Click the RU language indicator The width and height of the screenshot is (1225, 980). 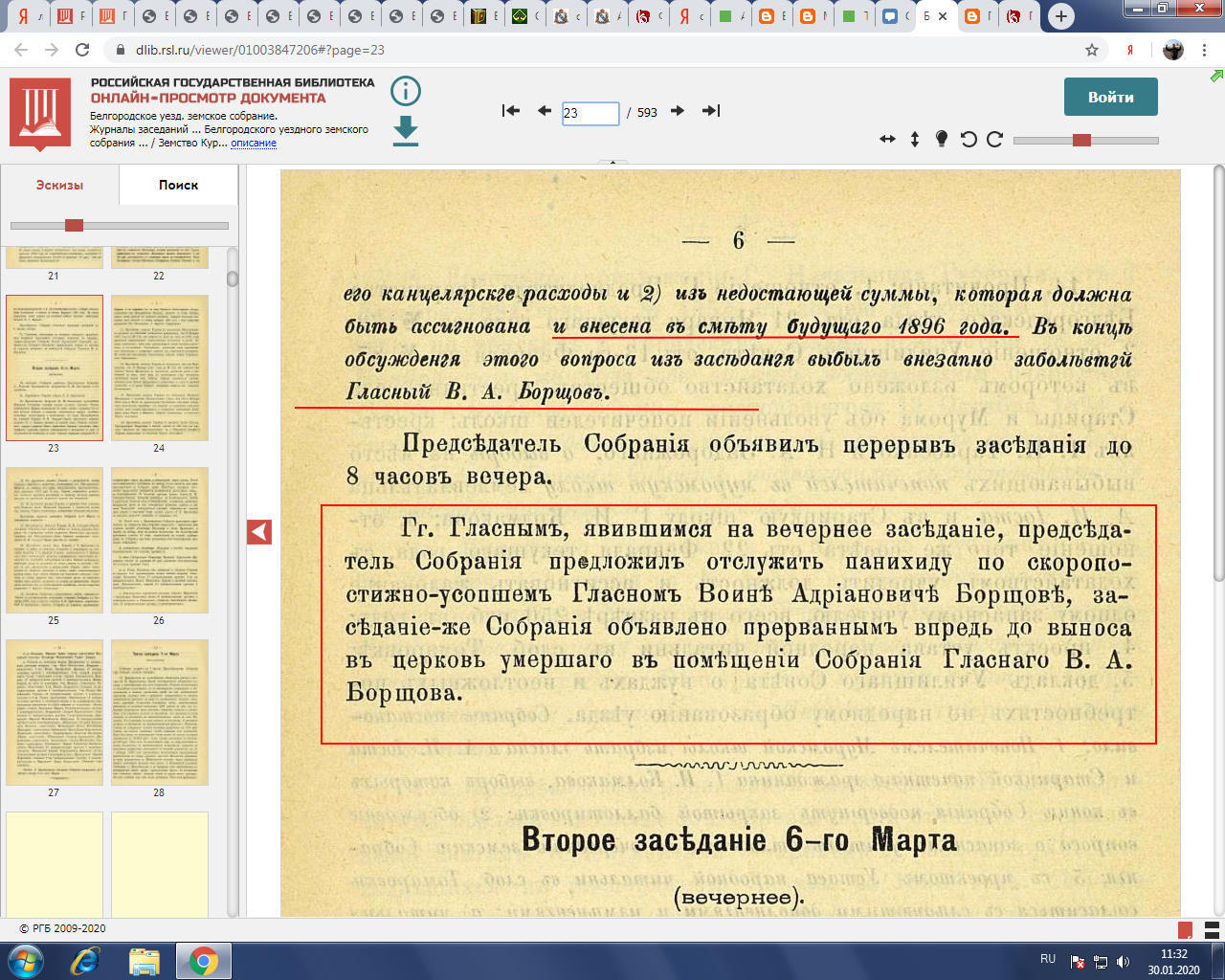1048,959
